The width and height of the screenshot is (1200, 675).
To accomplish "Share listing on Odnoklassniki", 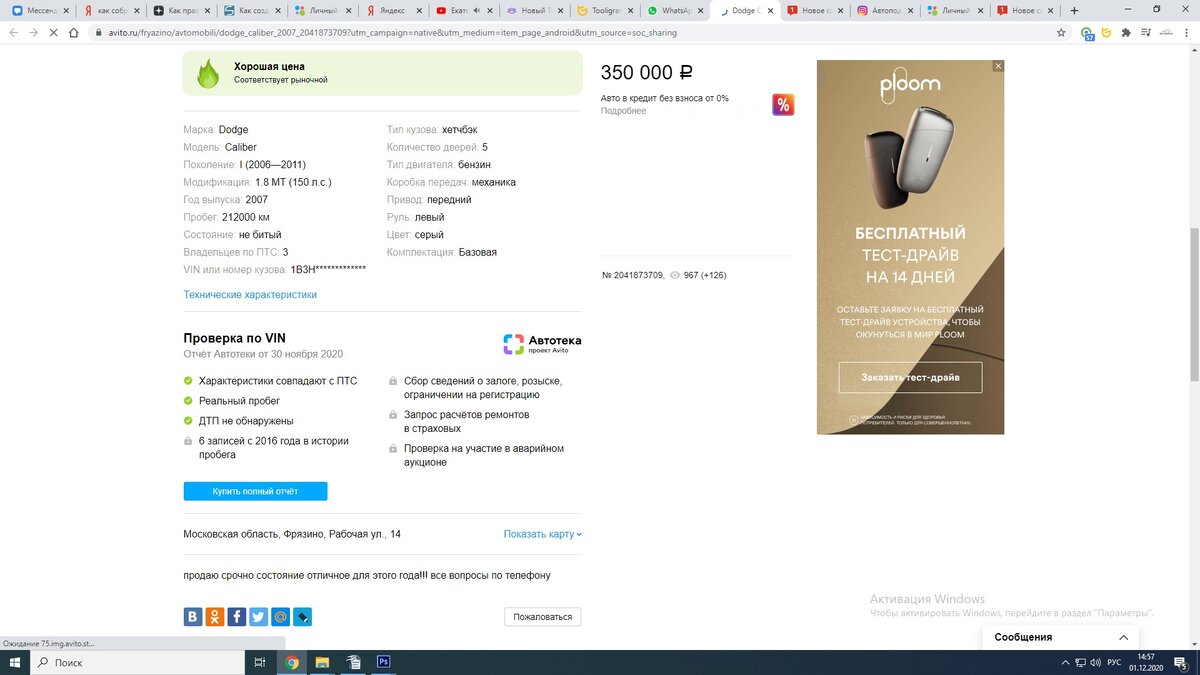I will point(215,617).
